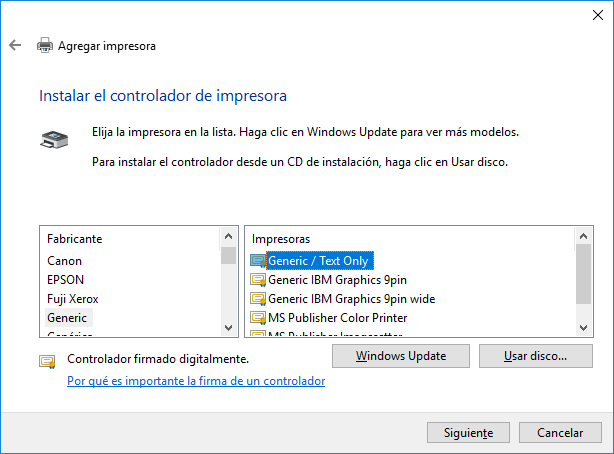Click the back arrow icon
This screenshot has width=614, height=454.
click(14, 45)
